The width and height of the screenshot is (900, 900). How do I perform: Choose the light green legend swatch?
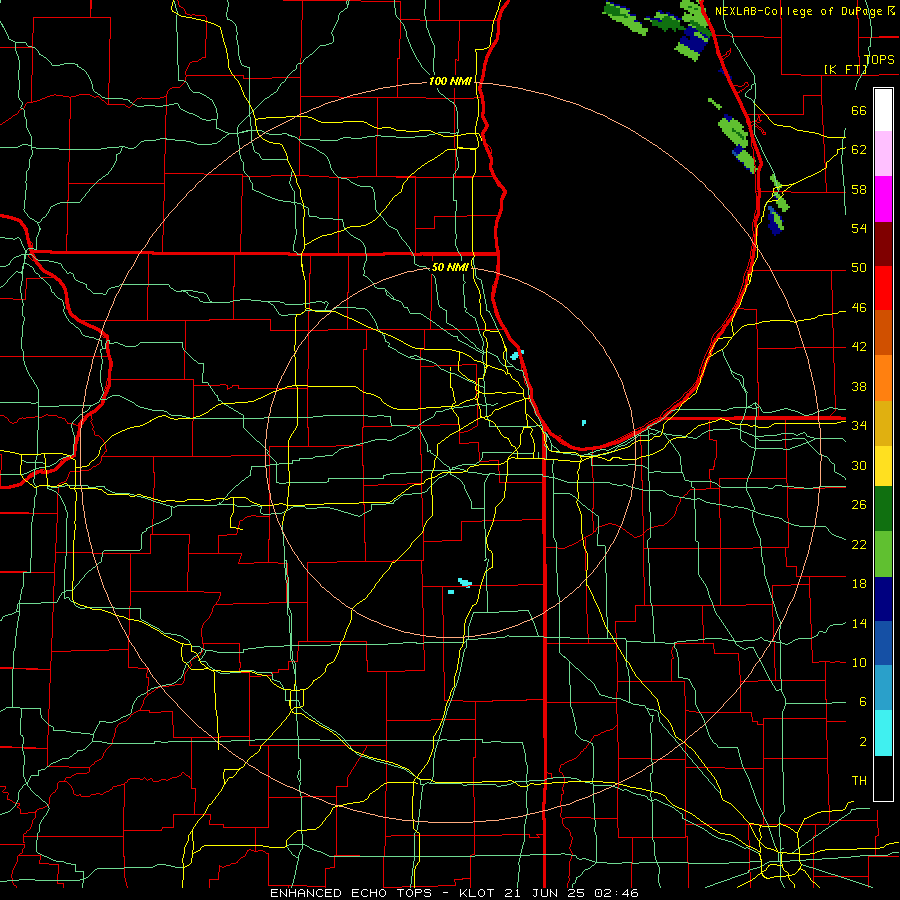pos(883,554)
